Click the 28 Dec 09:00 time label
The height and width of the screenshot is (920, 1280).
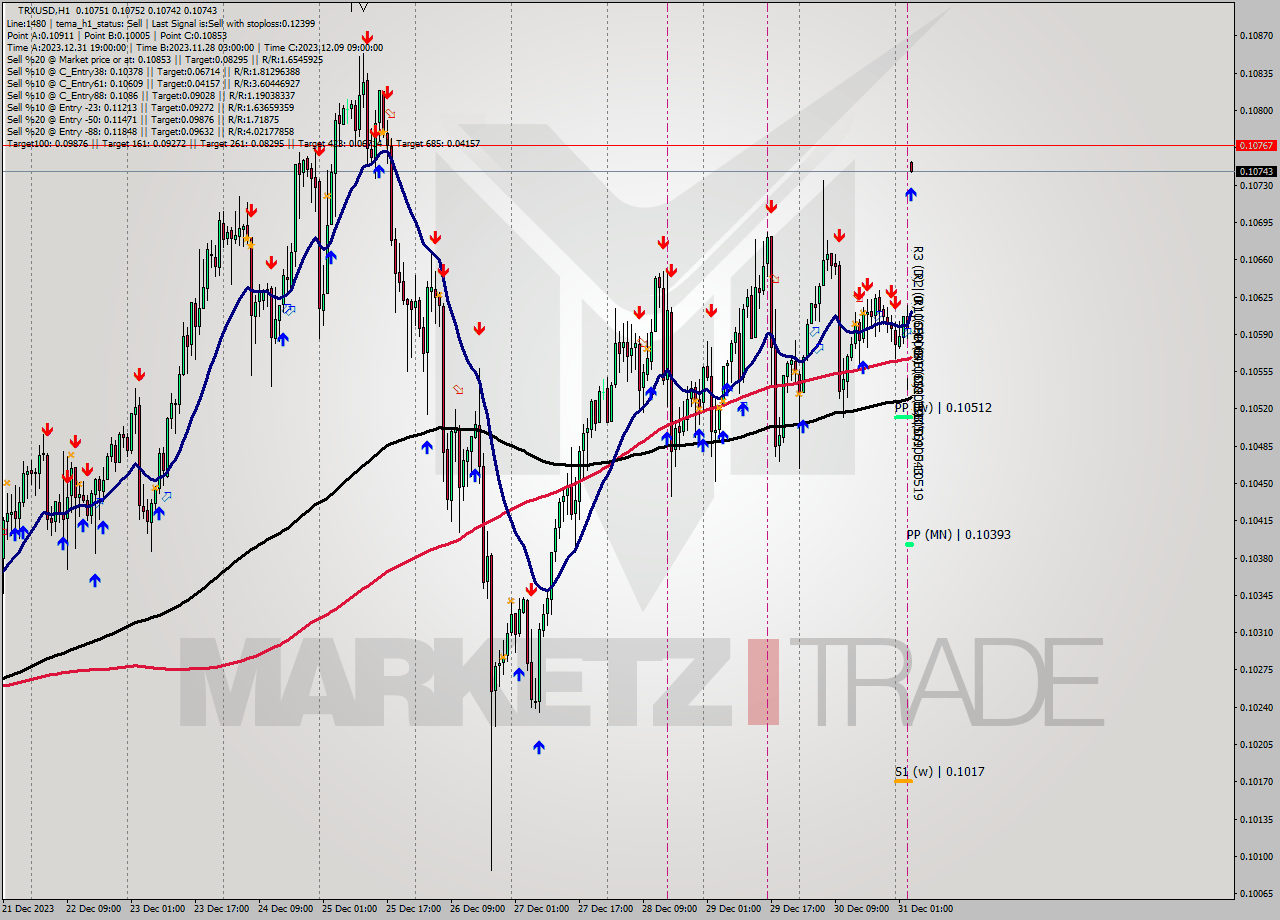click(669, 909)
